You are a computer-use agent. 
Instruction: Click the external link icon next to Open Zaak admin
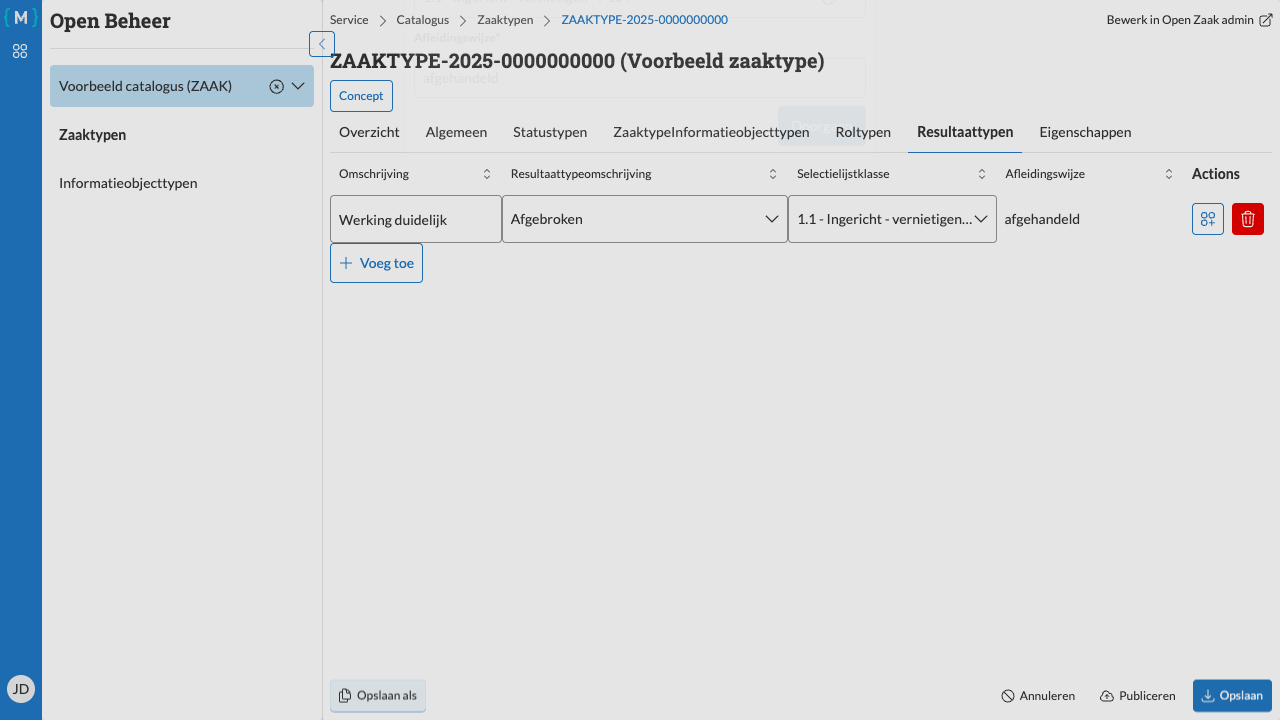(x=1265, y=20)
